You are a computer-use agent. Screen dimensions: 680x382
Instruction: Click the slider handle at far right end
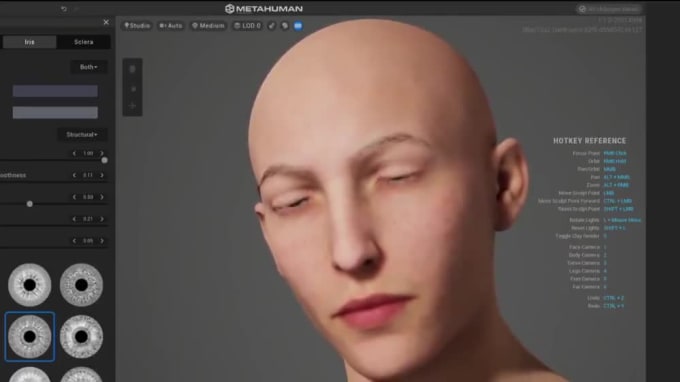click(105, 160)
